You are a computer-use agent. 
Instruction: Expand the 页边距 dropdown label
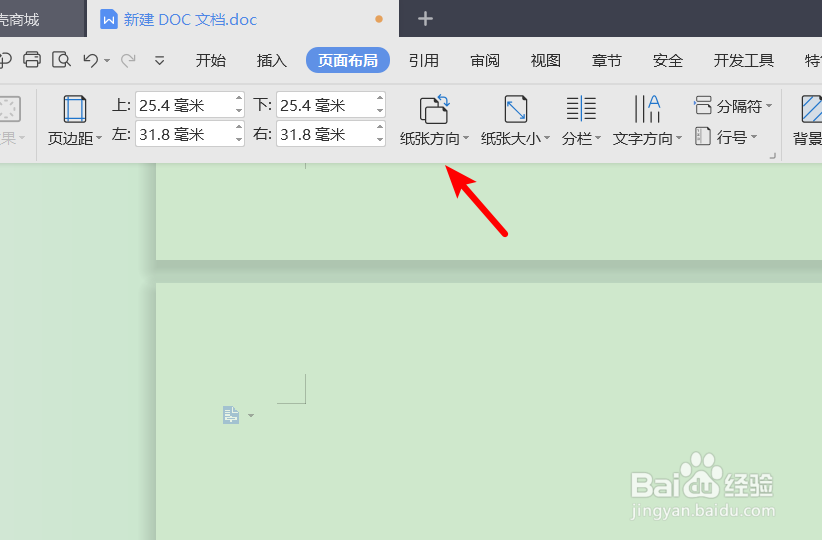74,138
